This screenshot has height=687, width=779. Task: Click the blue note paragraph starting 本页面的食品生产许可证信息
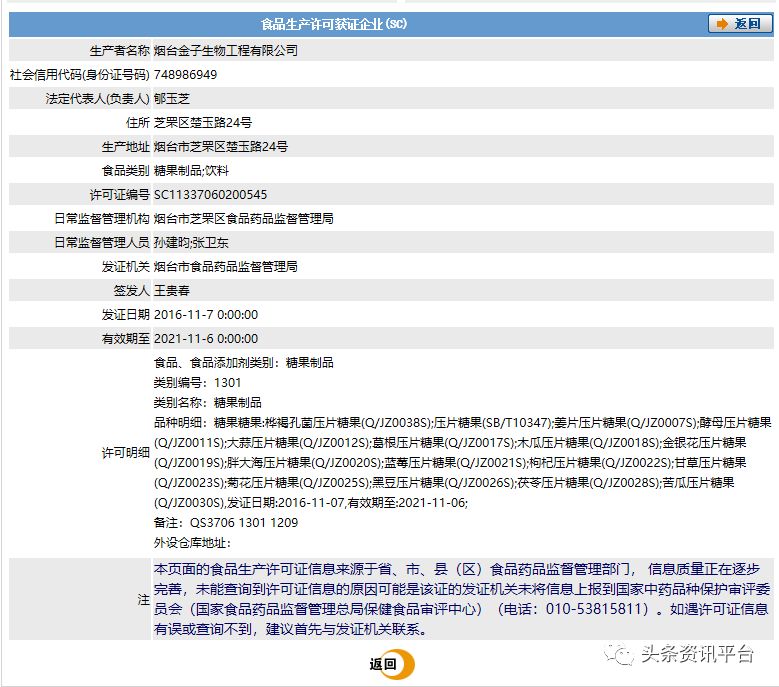click(x=462, y=599)
